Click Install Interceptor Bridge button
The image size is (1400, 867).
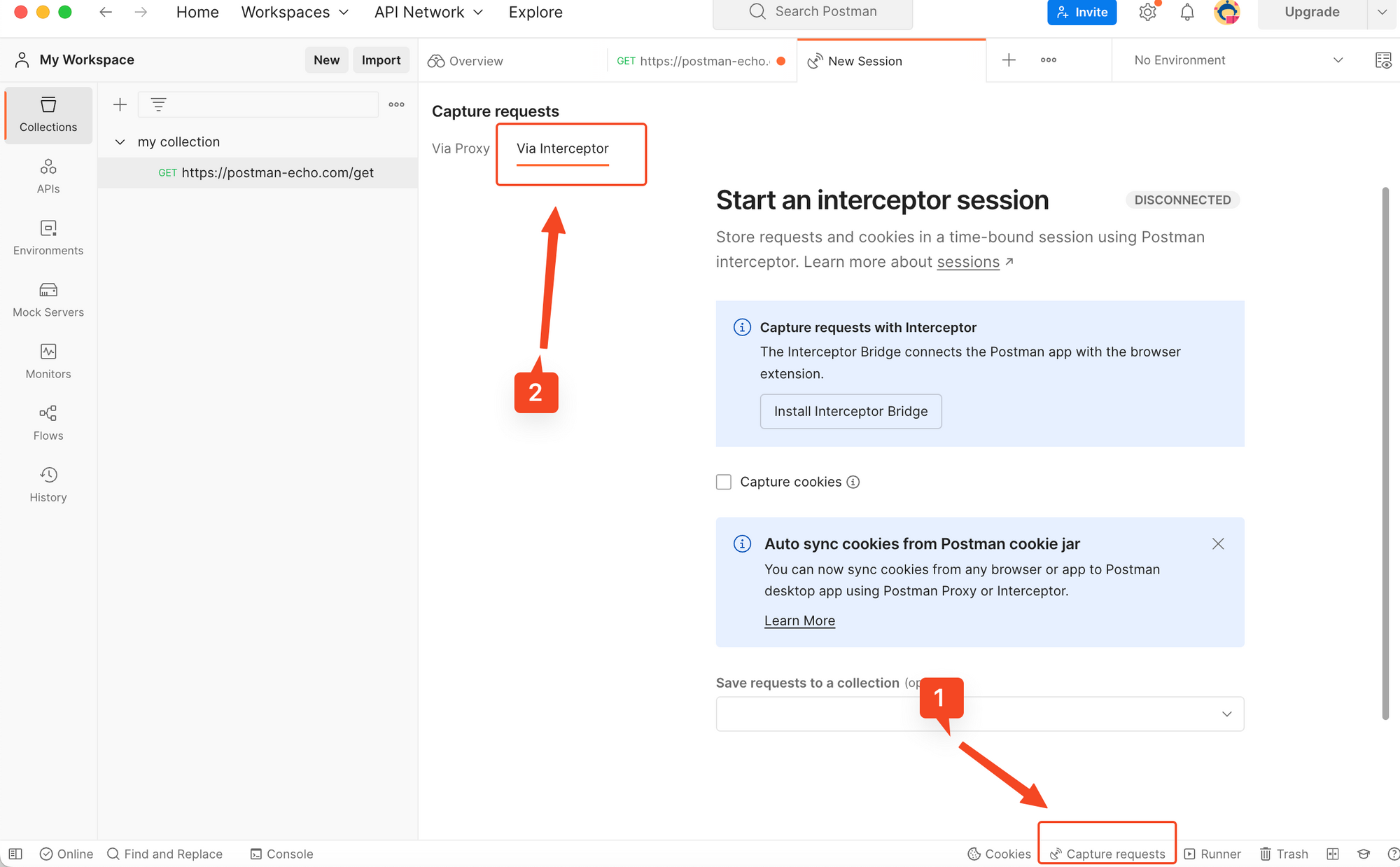(x=850, y=411)
